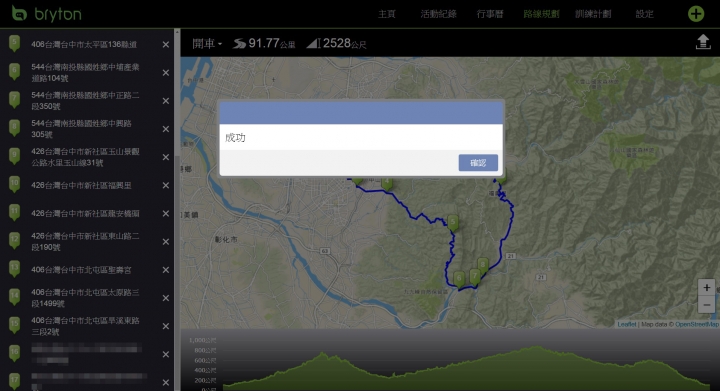The height and width of the screenshot is (391, 720).
Task: Click marker 10 icon in waypoint list
Action: coord(15,184)
